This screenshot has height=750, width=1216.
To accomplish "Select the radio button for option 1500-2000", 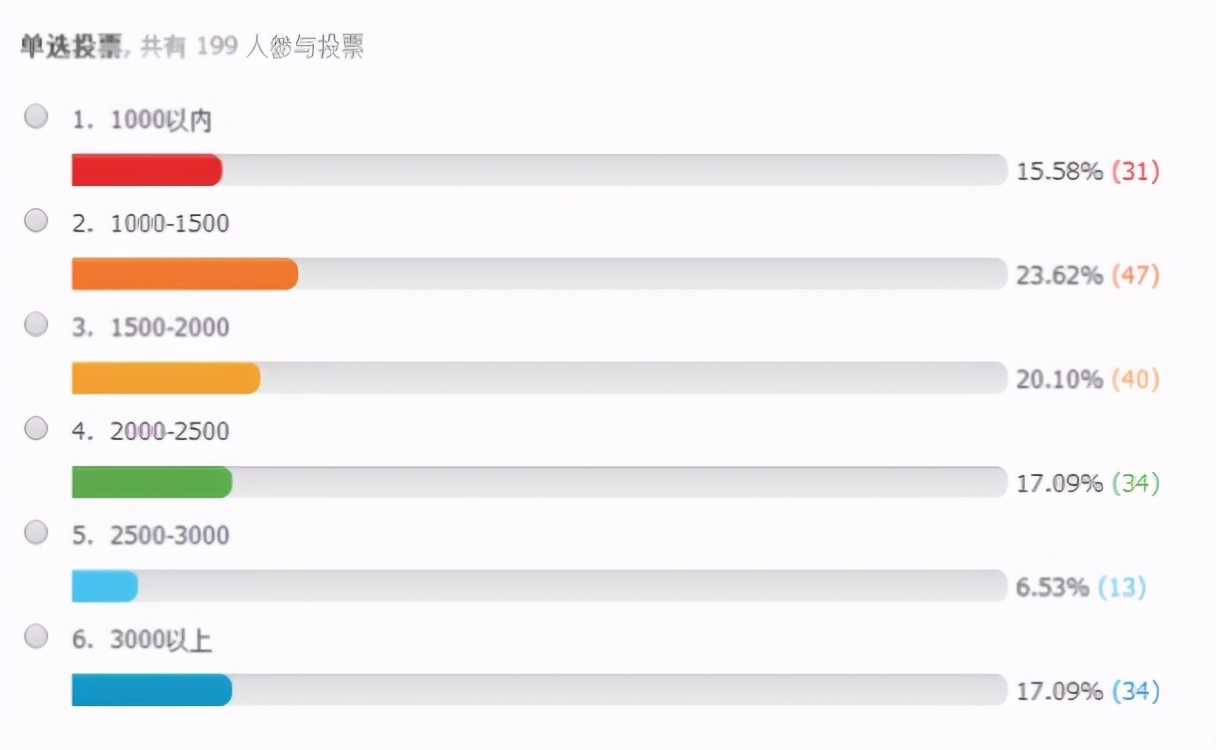I will click(x=35, y=324).
